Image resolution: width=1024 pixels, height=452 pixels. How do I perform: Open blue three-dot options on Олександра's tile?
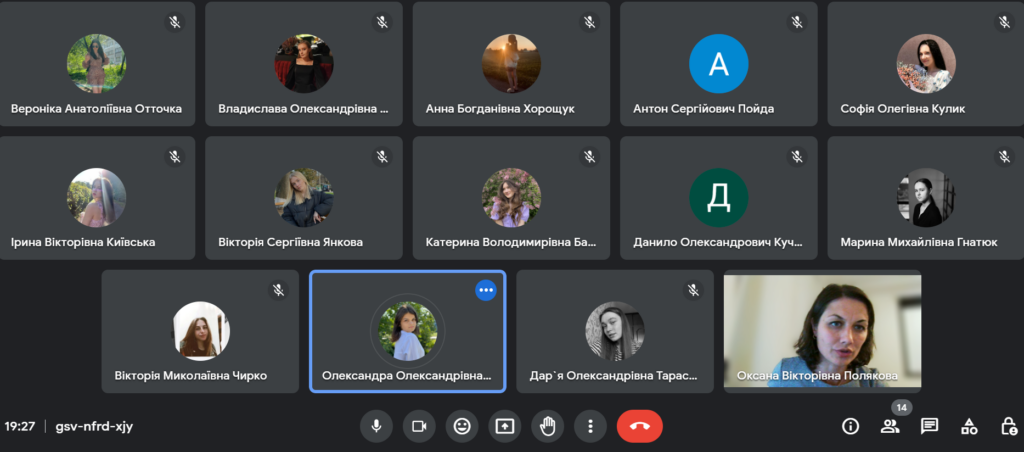(486, 290)
